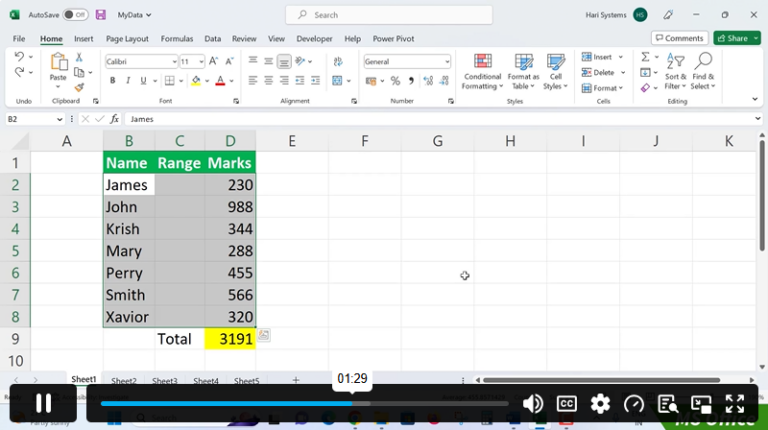Switch to Sheet2 worksheet tab

tap(123, 381)
